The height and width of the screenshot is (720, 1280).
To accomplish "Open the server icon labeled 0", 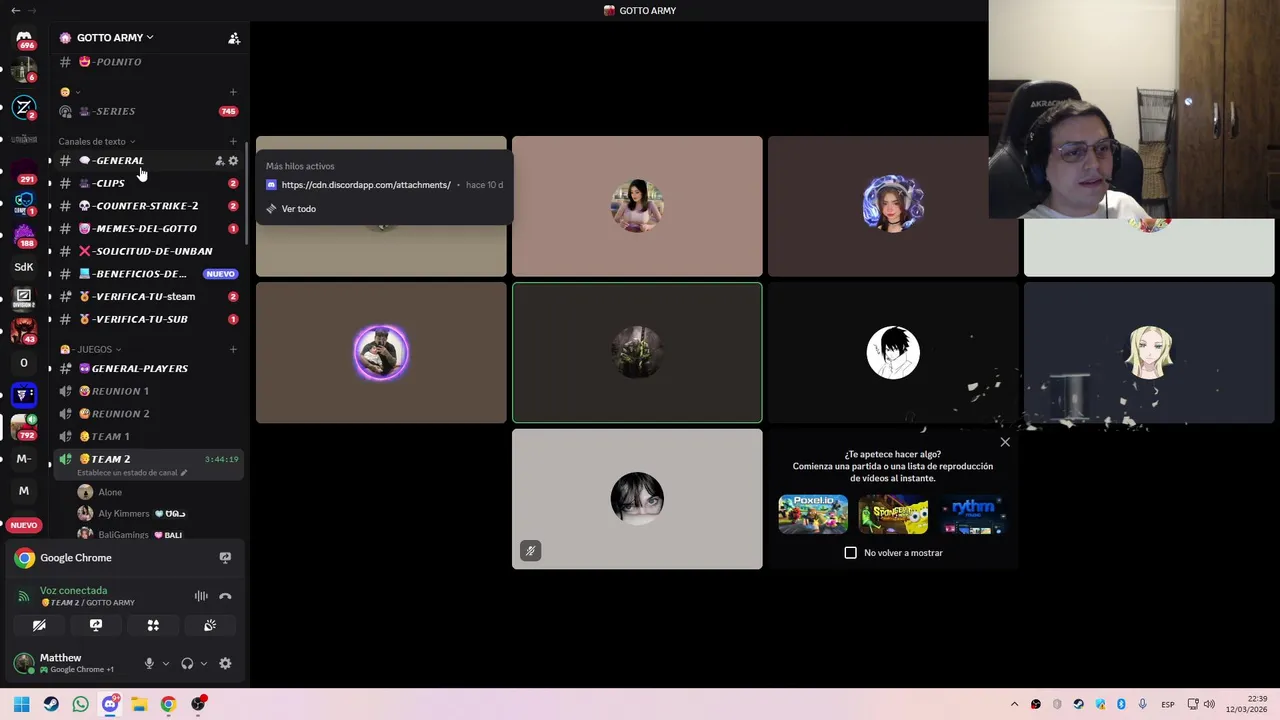I will click(24, 363).
